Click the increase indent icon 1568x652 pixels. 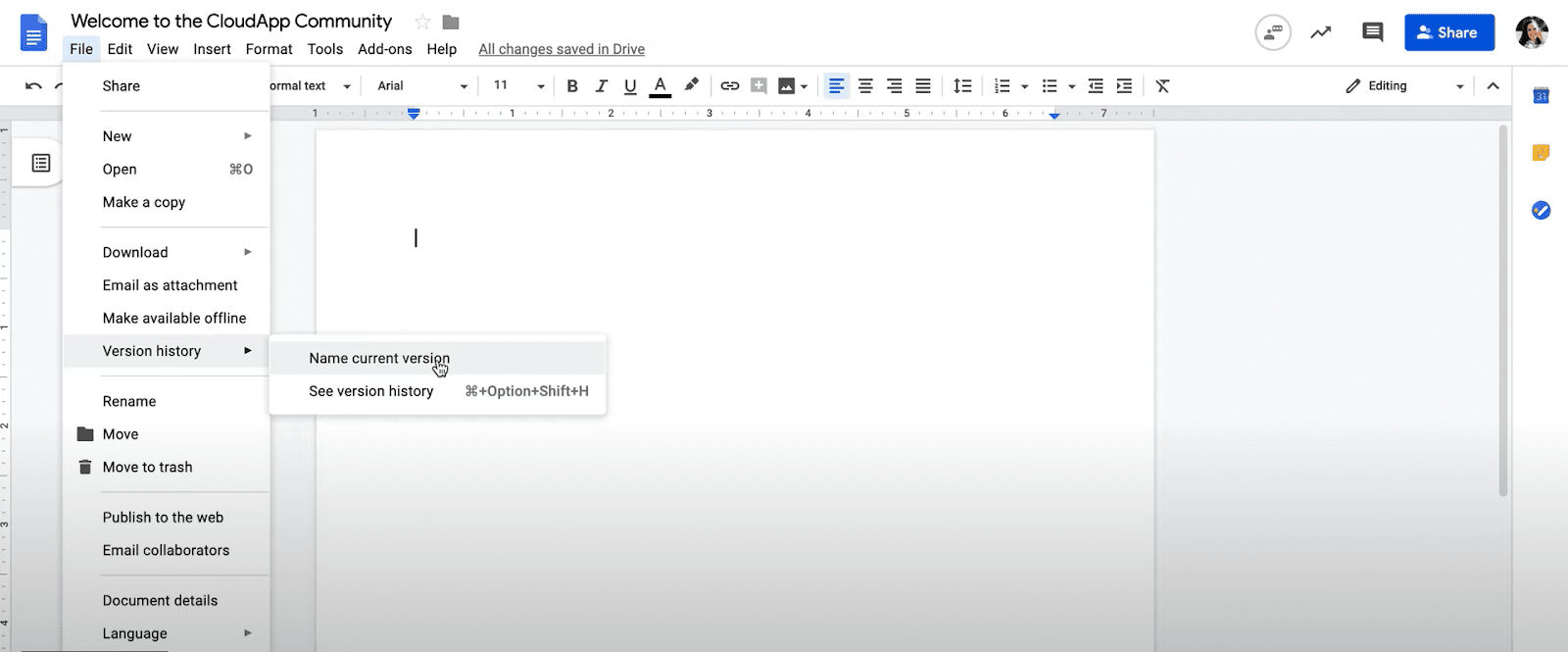click(1124, 86)
